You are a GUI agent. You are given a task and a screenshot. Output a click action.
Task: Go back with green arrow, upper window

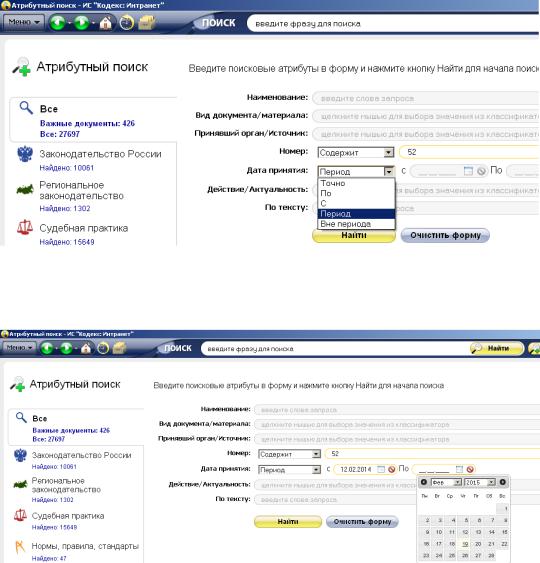pyautogui.click(x=57, y=23)
